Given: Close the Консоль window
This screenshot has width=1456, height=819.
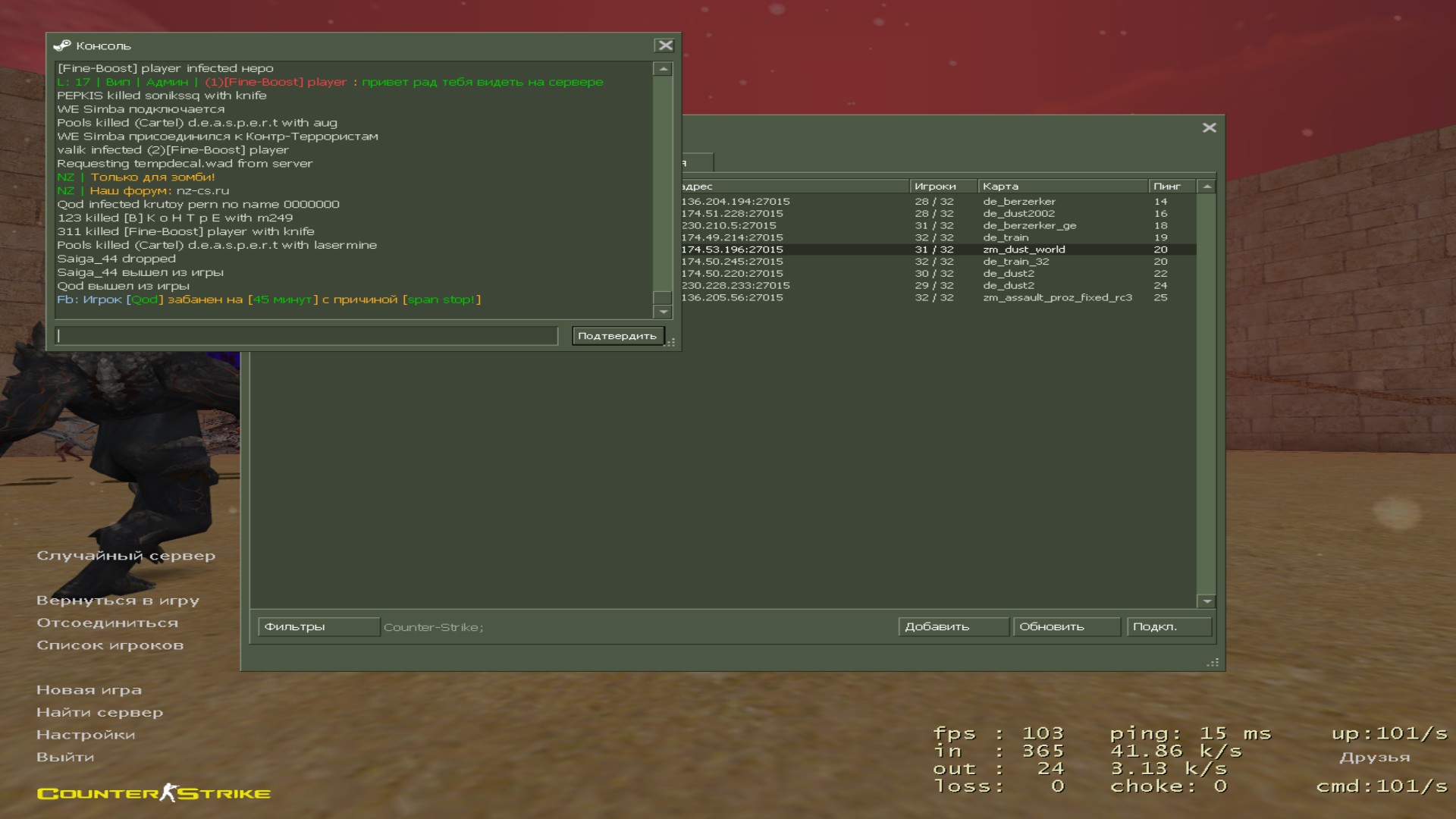Looking at the screenshot, I should pyautogui.click(x=665, y=45).
